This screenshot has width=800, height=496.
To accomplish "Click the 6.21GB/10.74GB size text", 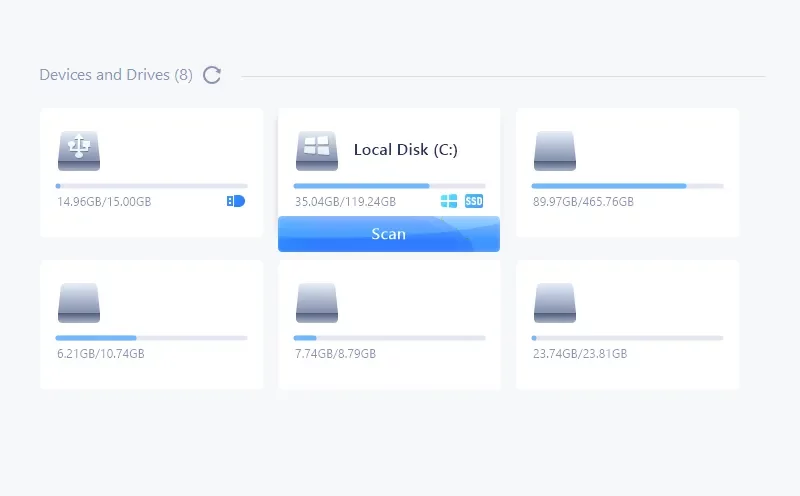I will pos(101,354).
